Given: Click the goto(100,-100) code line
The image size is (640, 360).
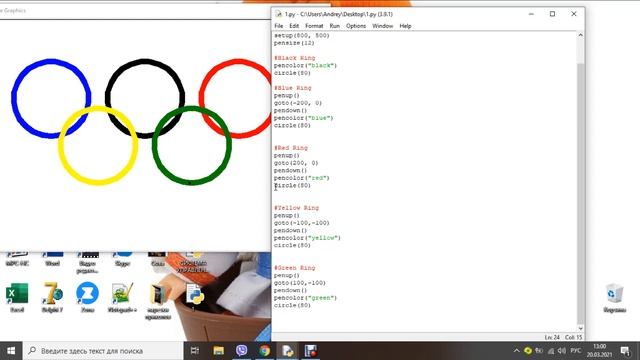Looking at the screenshot, I should (x=300, y=283).
